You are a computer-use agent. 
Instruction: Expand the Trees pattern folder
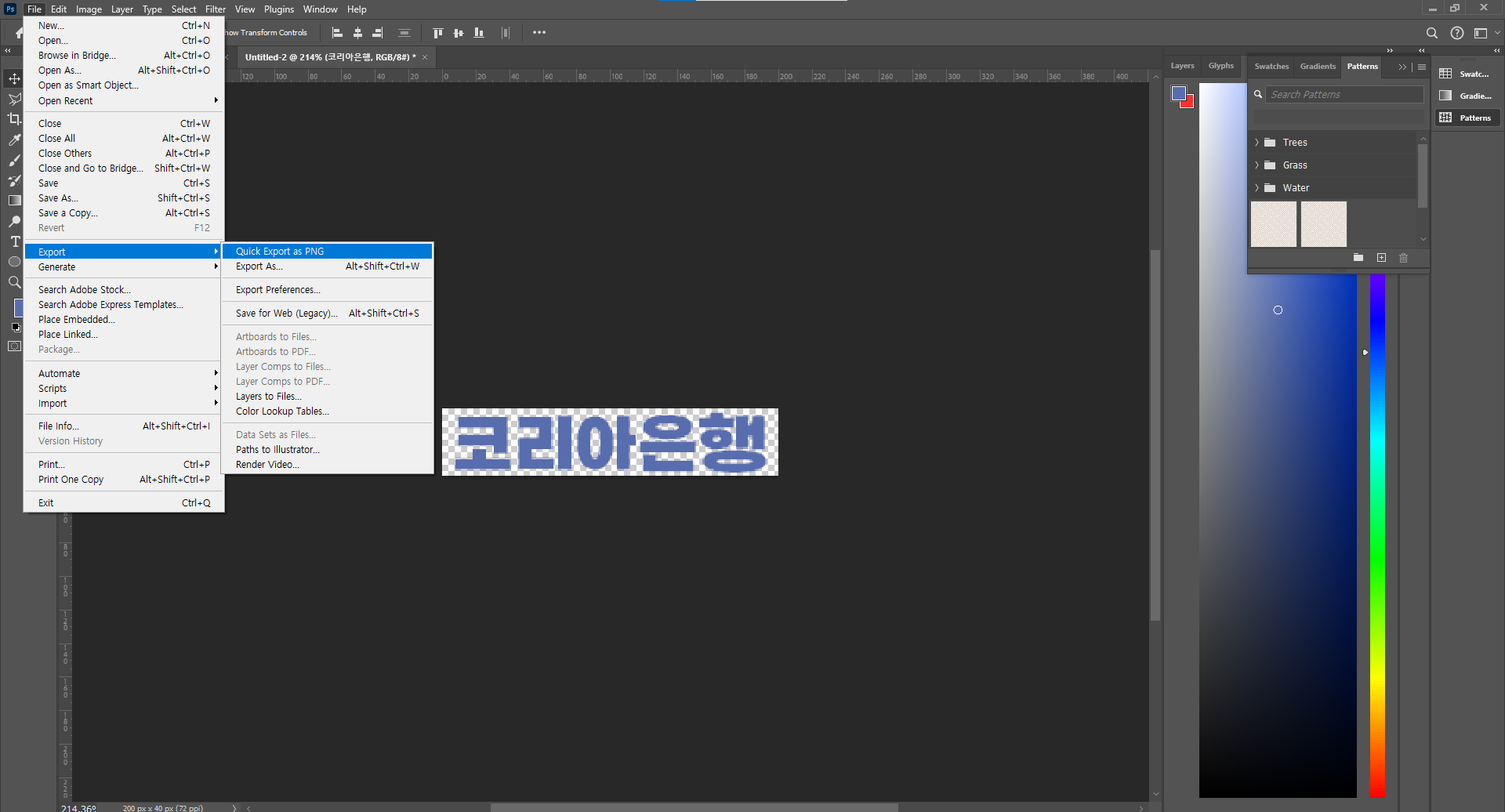[x=1257, y=143]
